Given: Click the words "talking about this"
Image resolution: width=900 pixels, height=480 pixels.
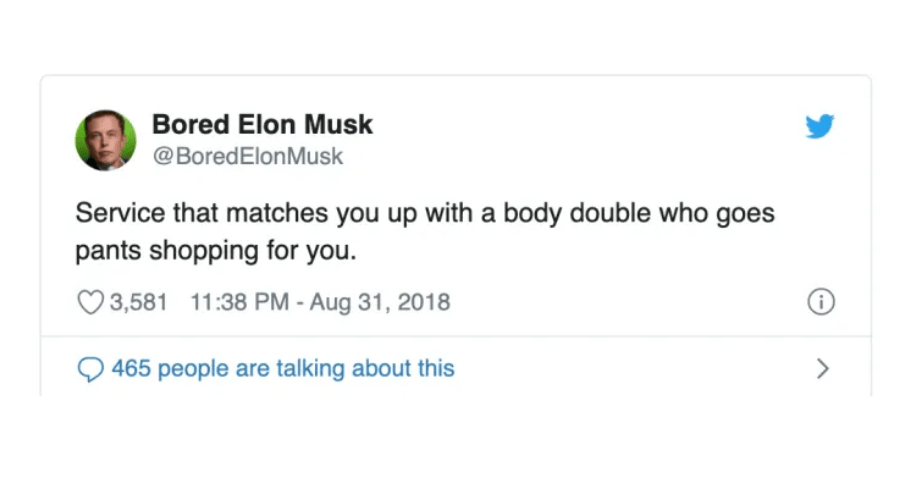Looking at the screenshot, I should pos(365,369).
